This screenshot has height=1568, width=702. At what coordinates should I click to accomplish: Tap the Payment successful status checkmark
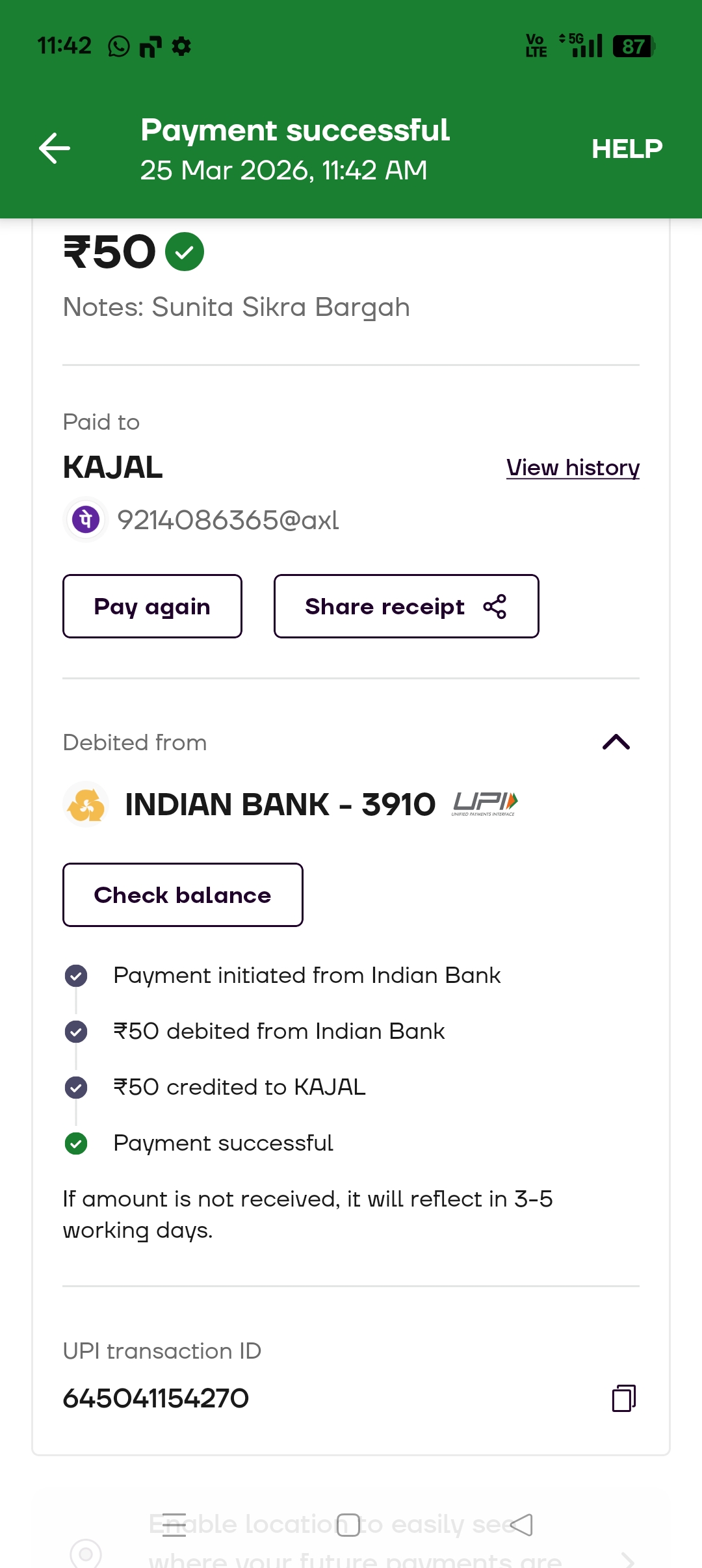point(76,1143)
